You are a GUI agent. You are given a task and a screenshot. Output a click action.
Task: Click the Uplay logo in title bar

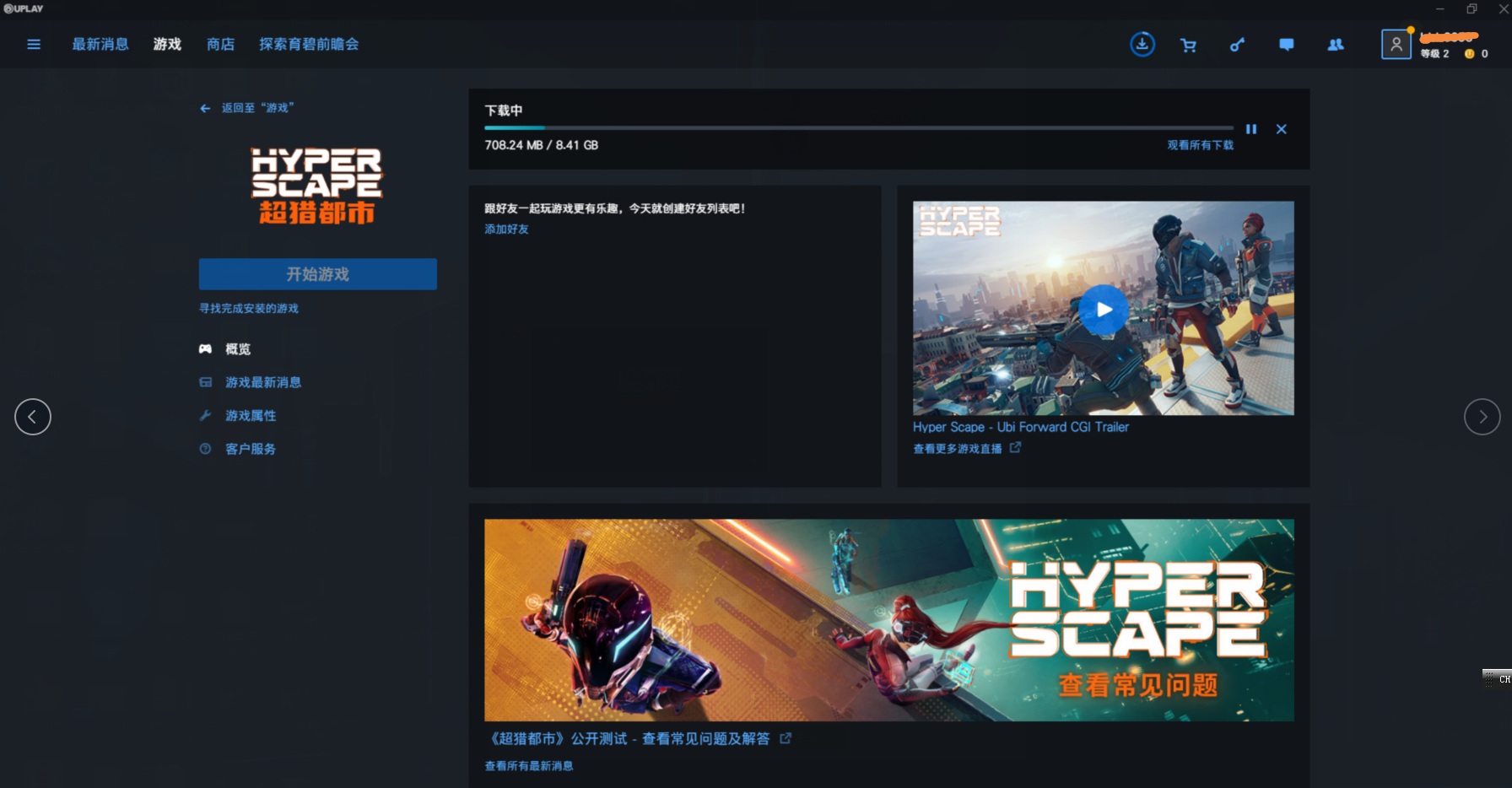(x=24, y=8)
